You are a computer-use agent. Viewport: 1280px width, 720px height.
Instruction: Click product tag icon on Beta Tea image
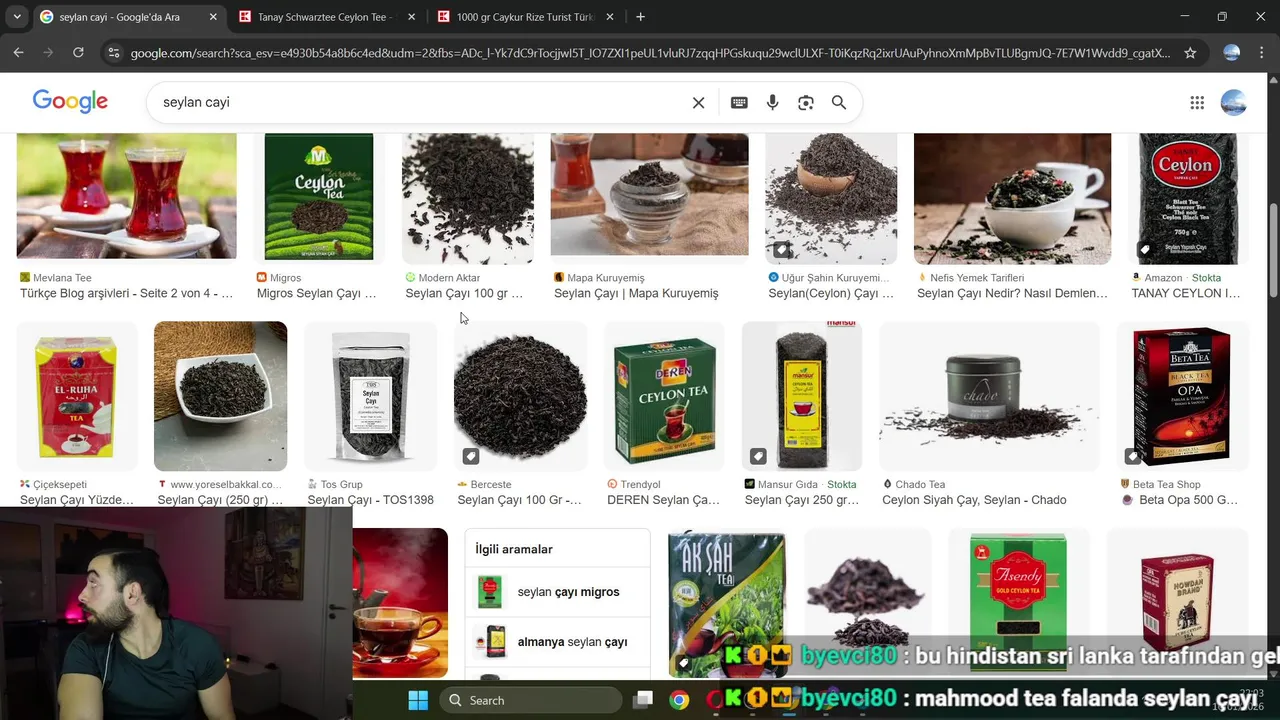click(x=1132, y=456)
